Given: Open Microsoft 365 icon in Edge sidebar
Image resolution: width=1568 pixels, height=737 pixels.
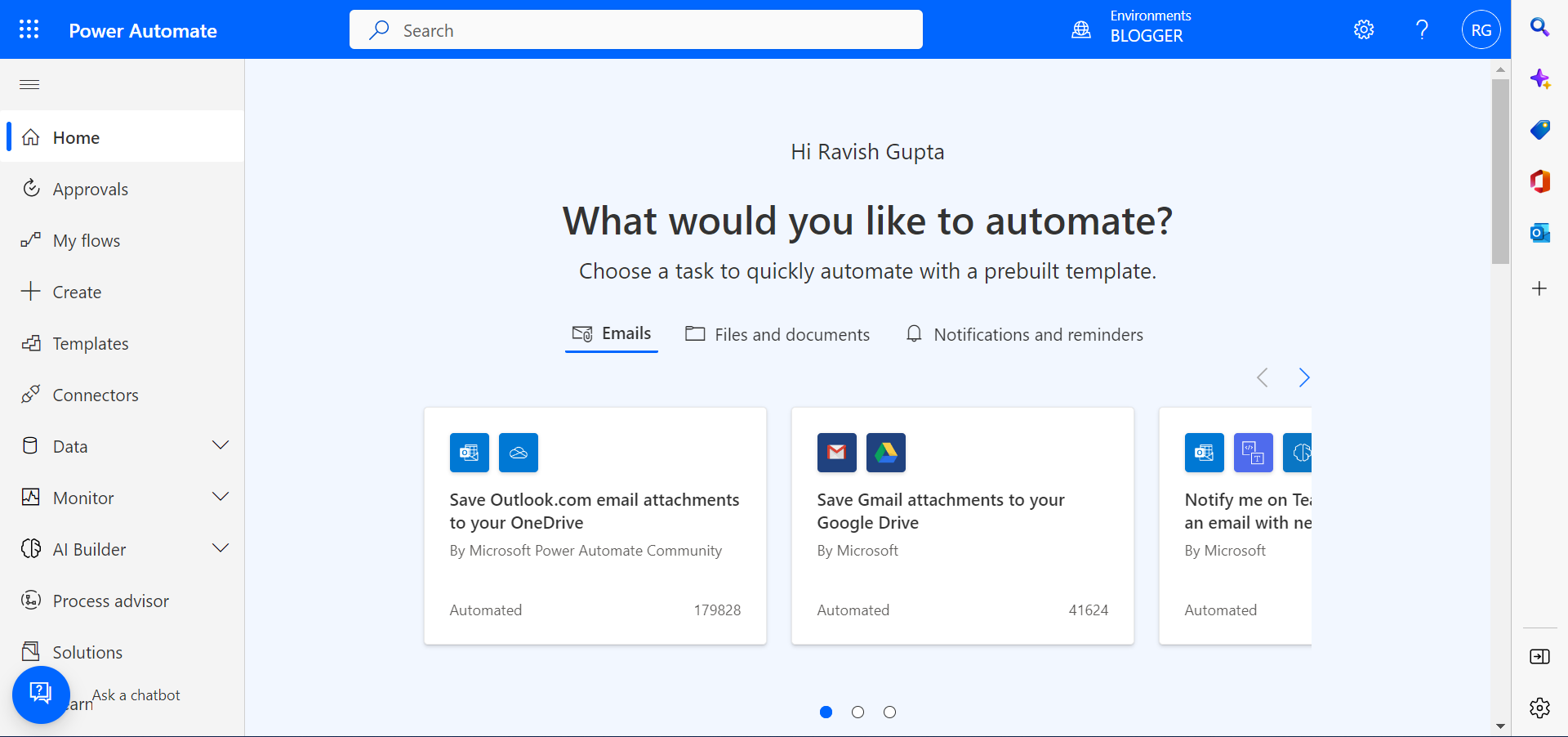Looking at the screenshot, I should (1539, 181).
